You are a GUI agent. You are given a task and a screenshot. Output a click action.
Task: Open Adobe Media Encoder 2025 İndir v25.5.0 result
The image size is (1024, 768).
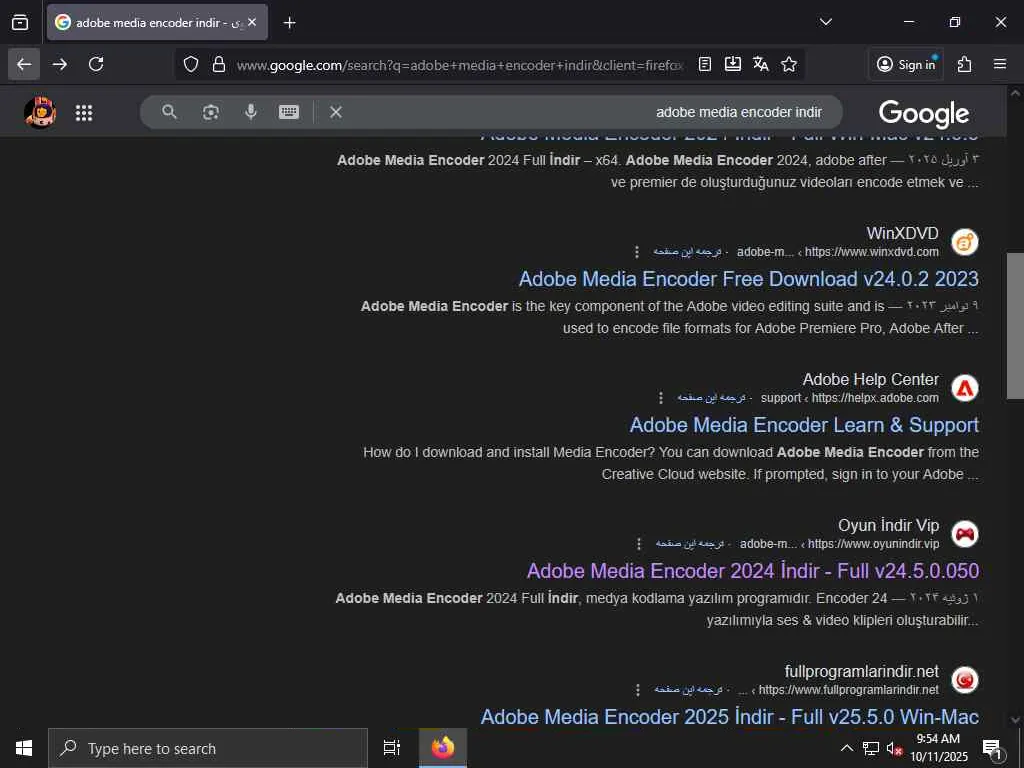tap(729, 717)
